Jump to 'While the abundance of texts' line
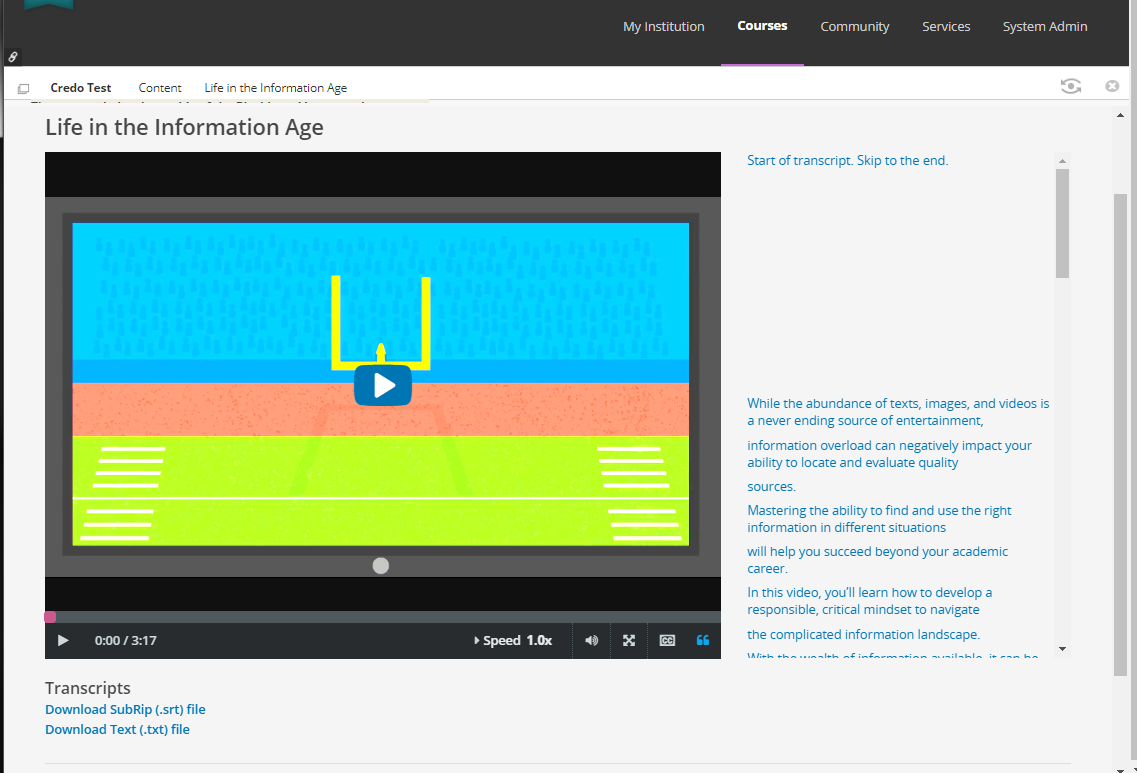This screenshot has width=1137, height=773. click(898, 412)
